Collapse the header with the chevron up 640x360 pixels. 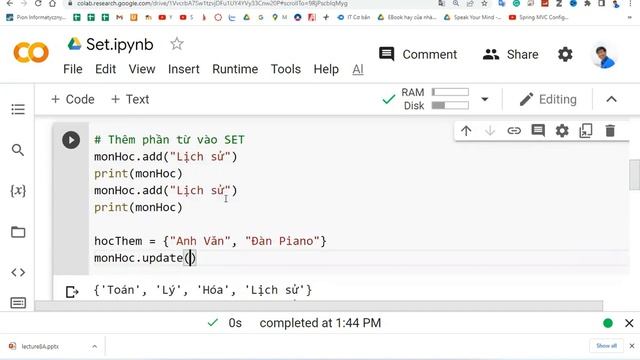click(x=611, y=99)
